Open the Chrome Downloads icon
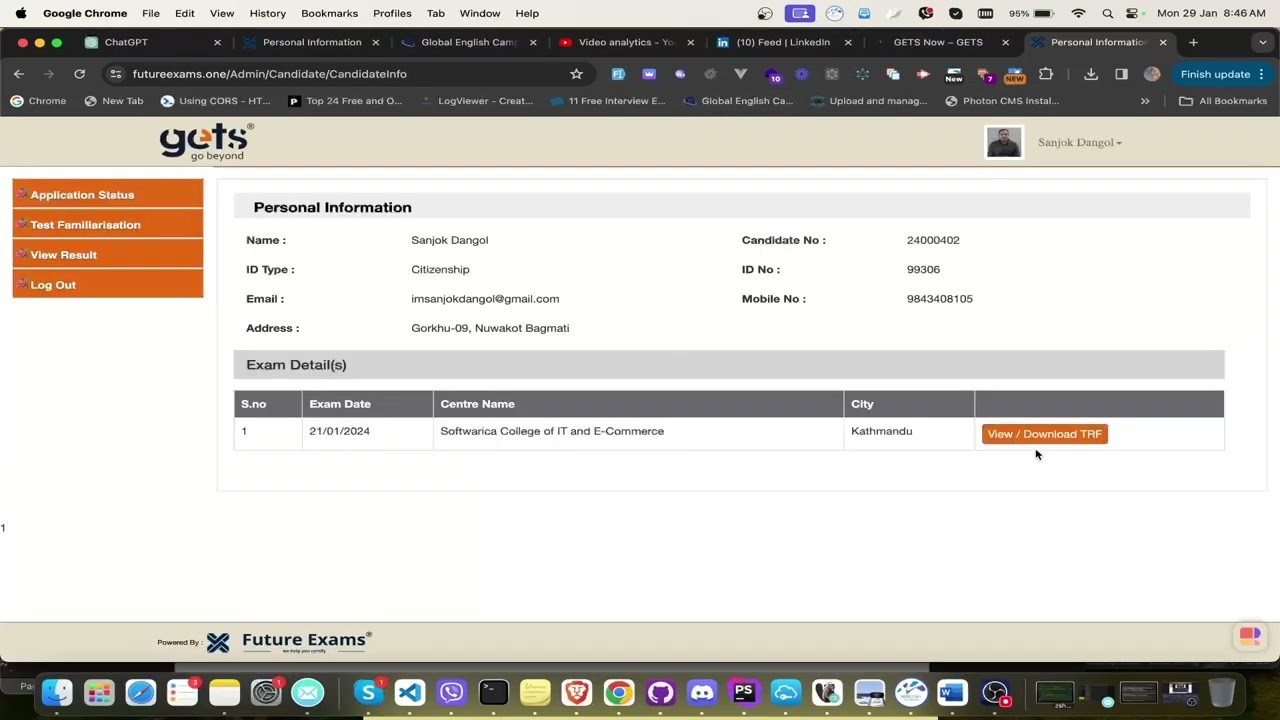 click(1091, 74)
